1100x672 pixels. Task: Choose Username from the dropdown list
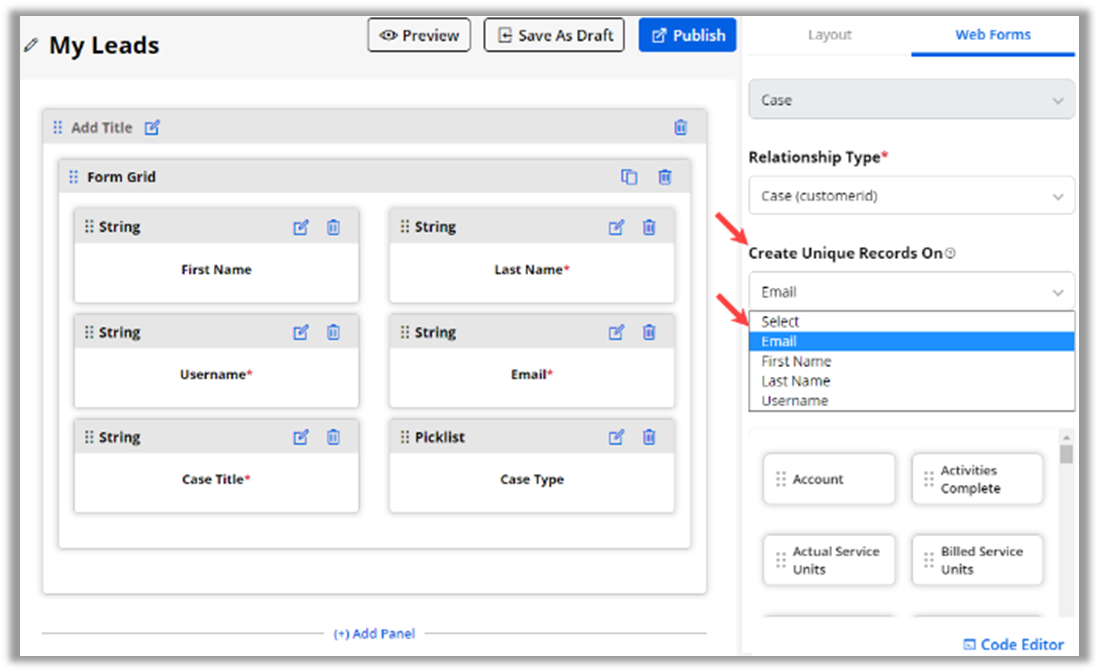click(x=795, y=401)
